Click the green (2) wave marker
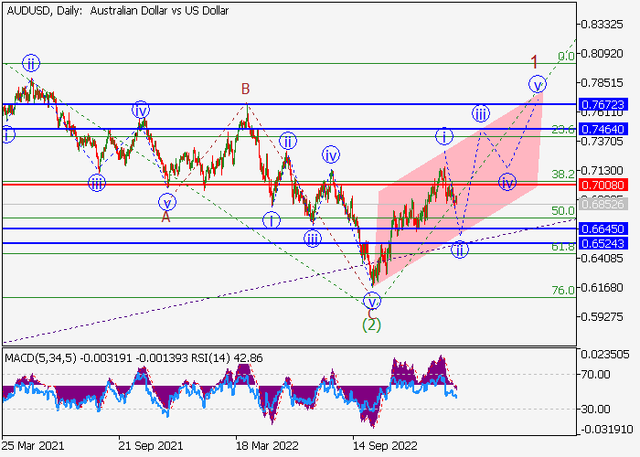 (372, 324)
